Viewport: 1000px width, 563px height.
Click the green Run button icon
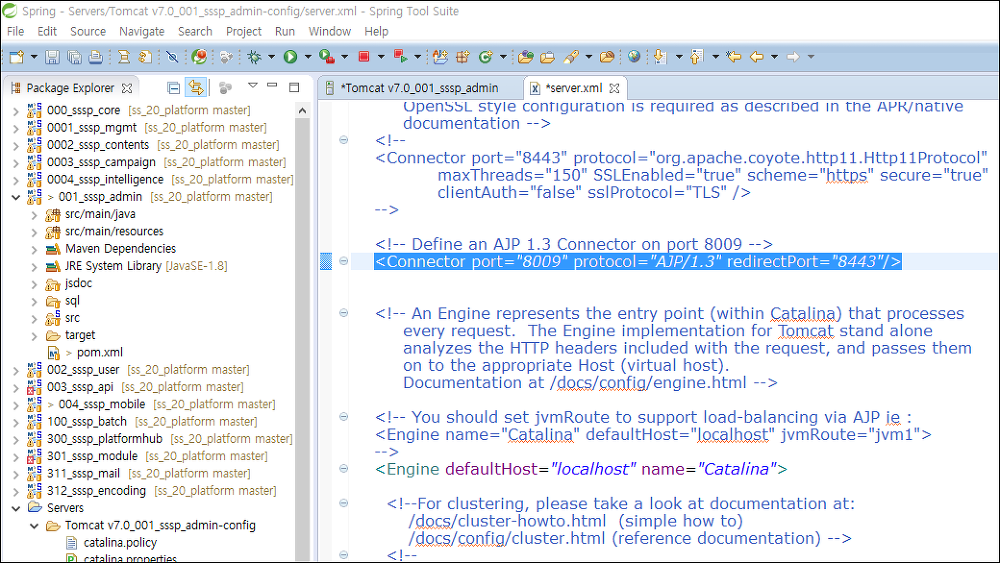(x=291, y=57)
